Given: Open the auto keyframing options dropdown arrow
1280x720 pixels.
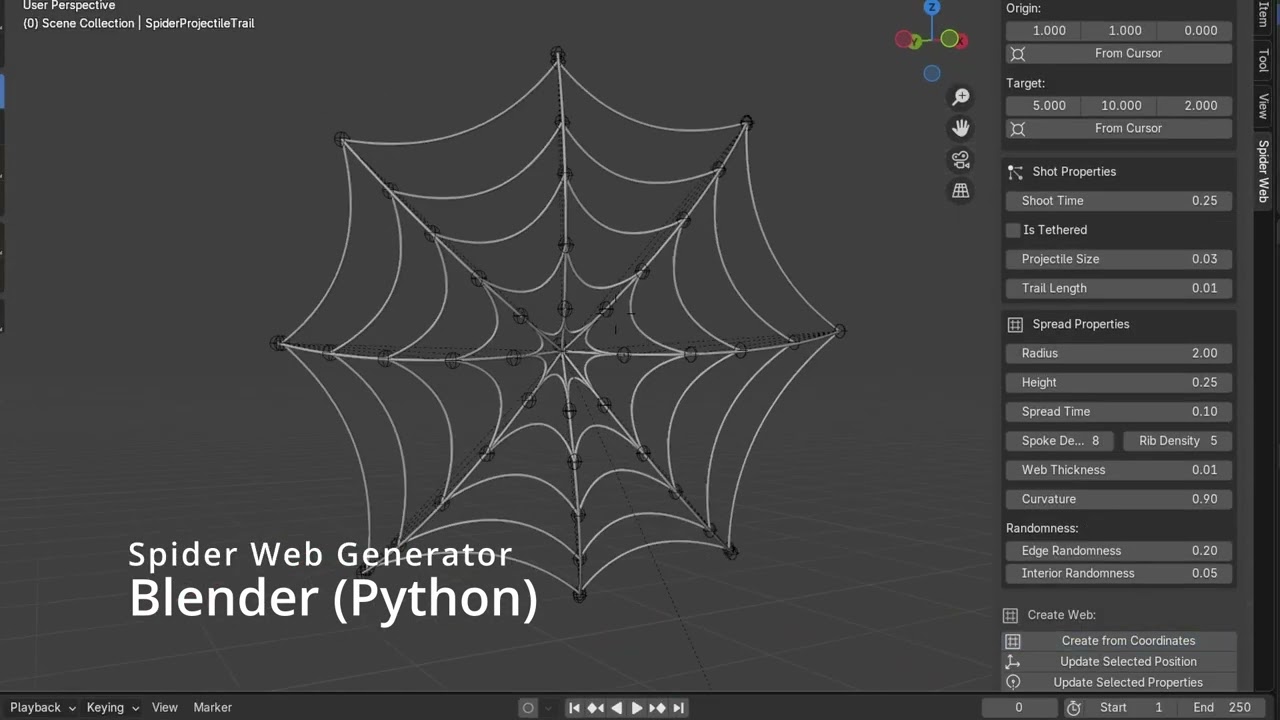Looking at the screenshot, I should [x=548, y=708].
